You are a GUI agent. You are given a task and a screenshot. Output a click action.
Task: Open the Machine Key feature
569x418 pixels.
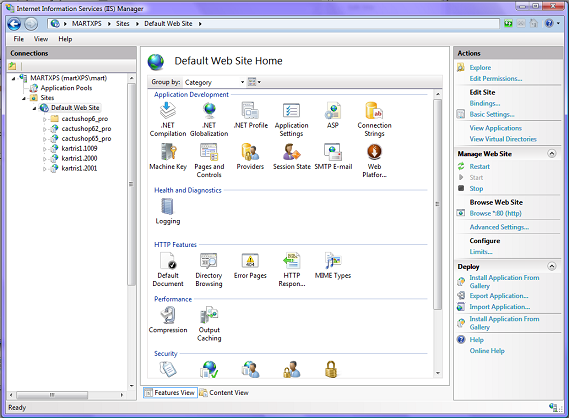coord(168,156)
